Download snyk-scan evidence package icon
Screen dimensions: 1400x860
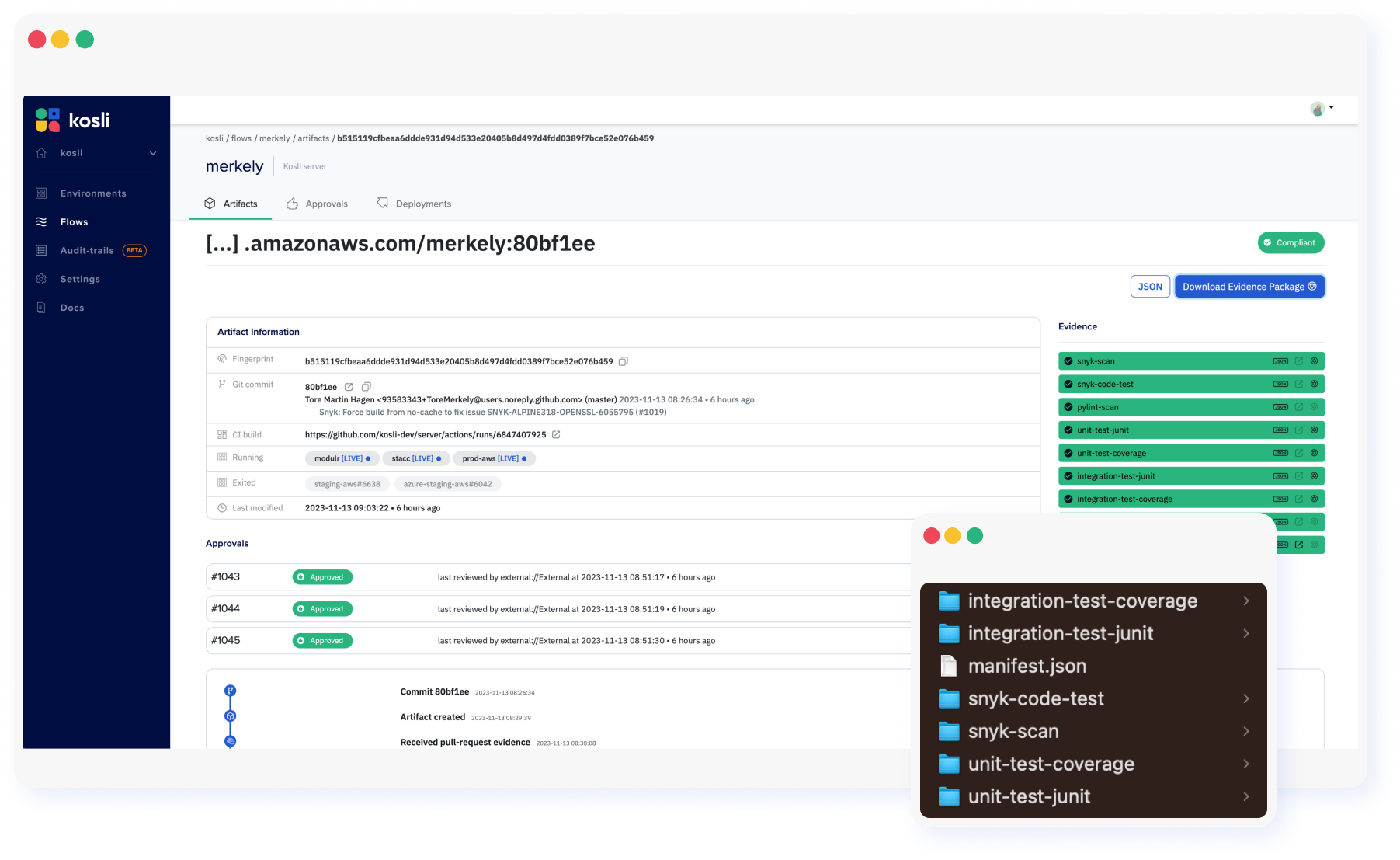click(x=1315, y=361)
